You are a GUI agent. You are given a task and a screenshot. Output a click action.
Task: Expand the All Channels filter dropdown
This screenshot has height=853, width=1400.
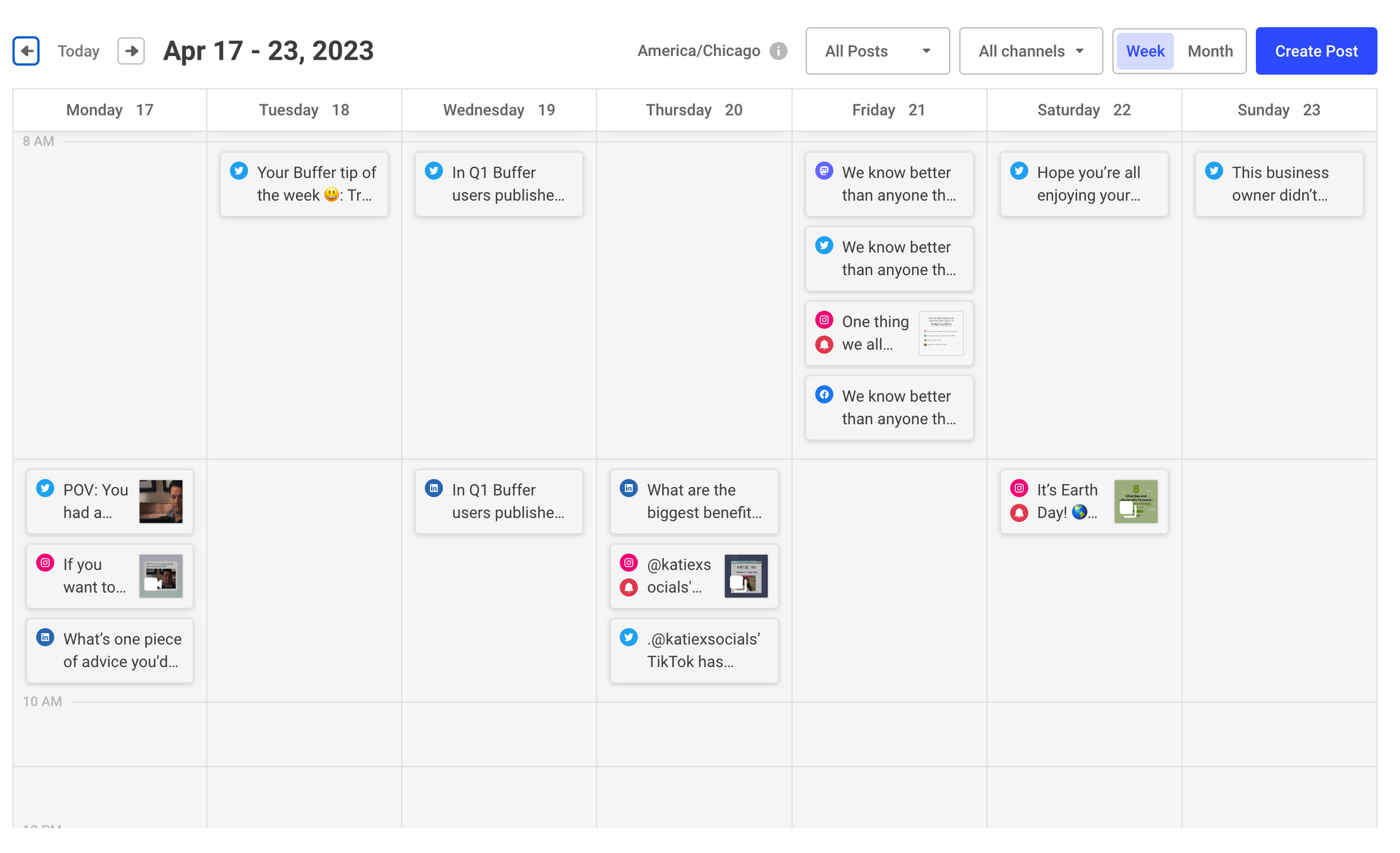pyautogui.click(x=1029, y=51)
